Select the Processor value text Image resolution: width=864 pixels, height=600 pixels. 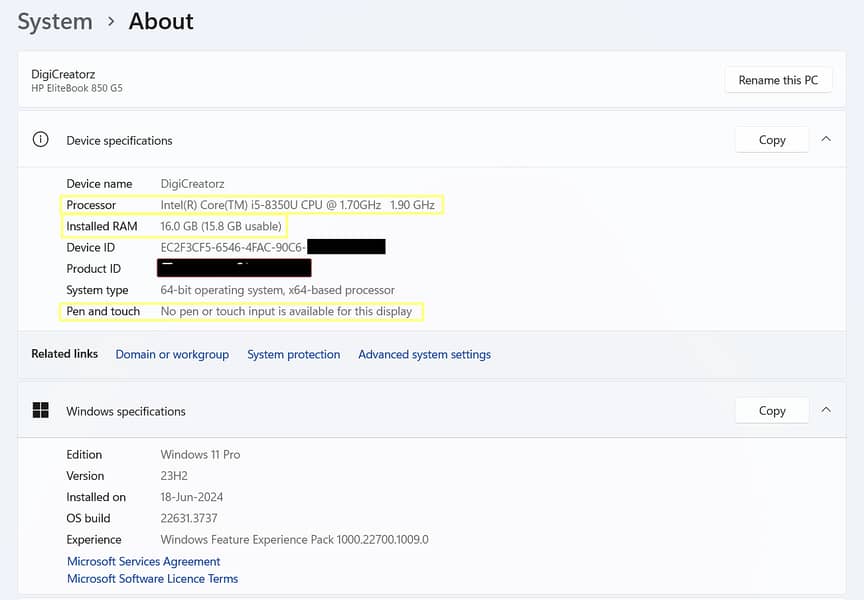(297, 205)
